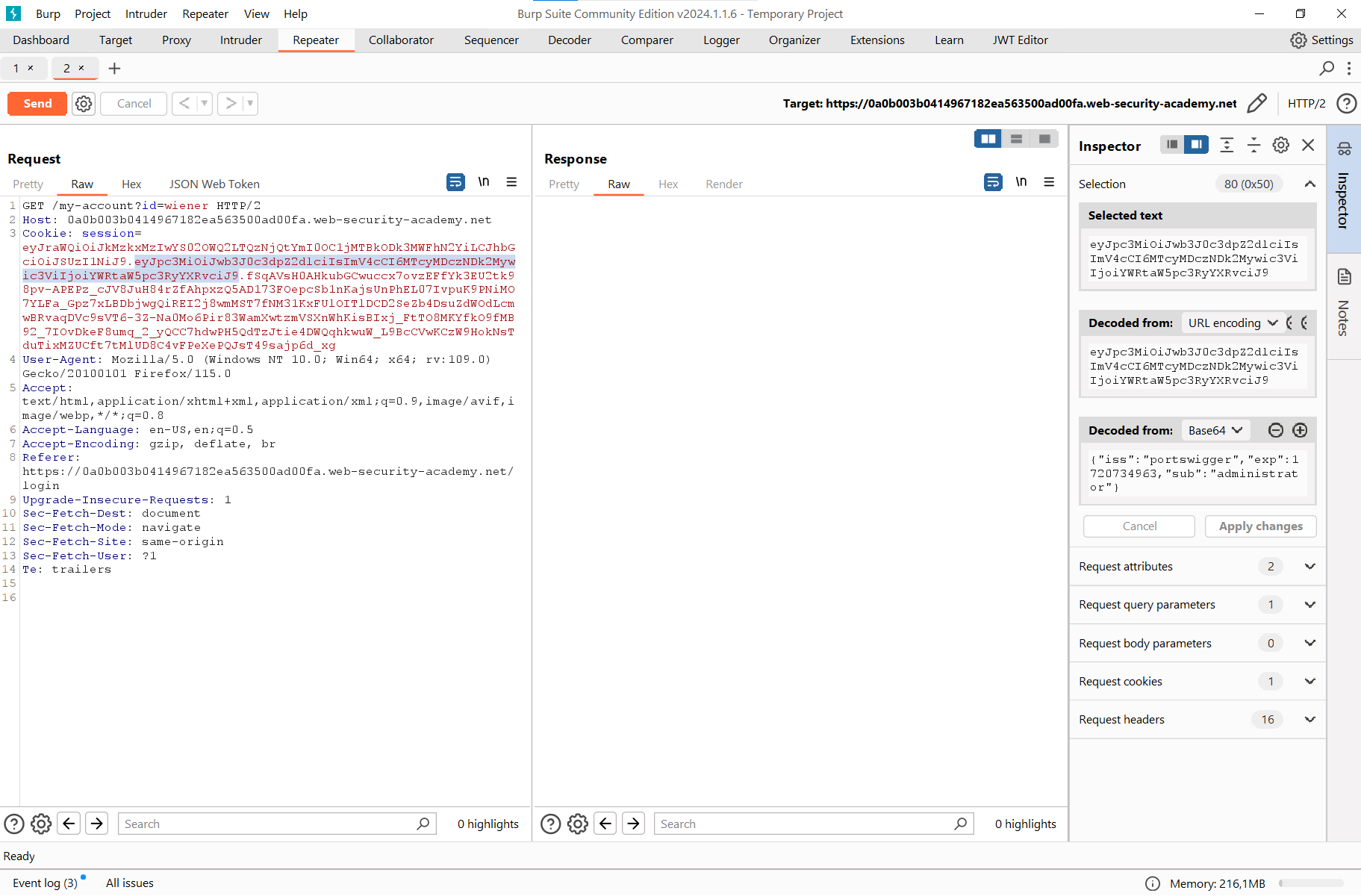Open the Base64 decoding dropdown
This screenshot has height=896, width=1361.
(x=1215, y=430)
